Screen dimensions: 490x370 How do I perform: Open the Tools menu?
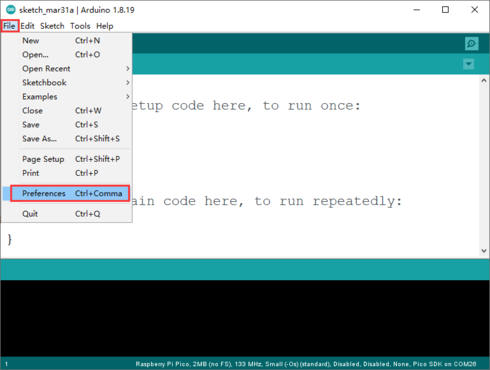pos(80,26)
